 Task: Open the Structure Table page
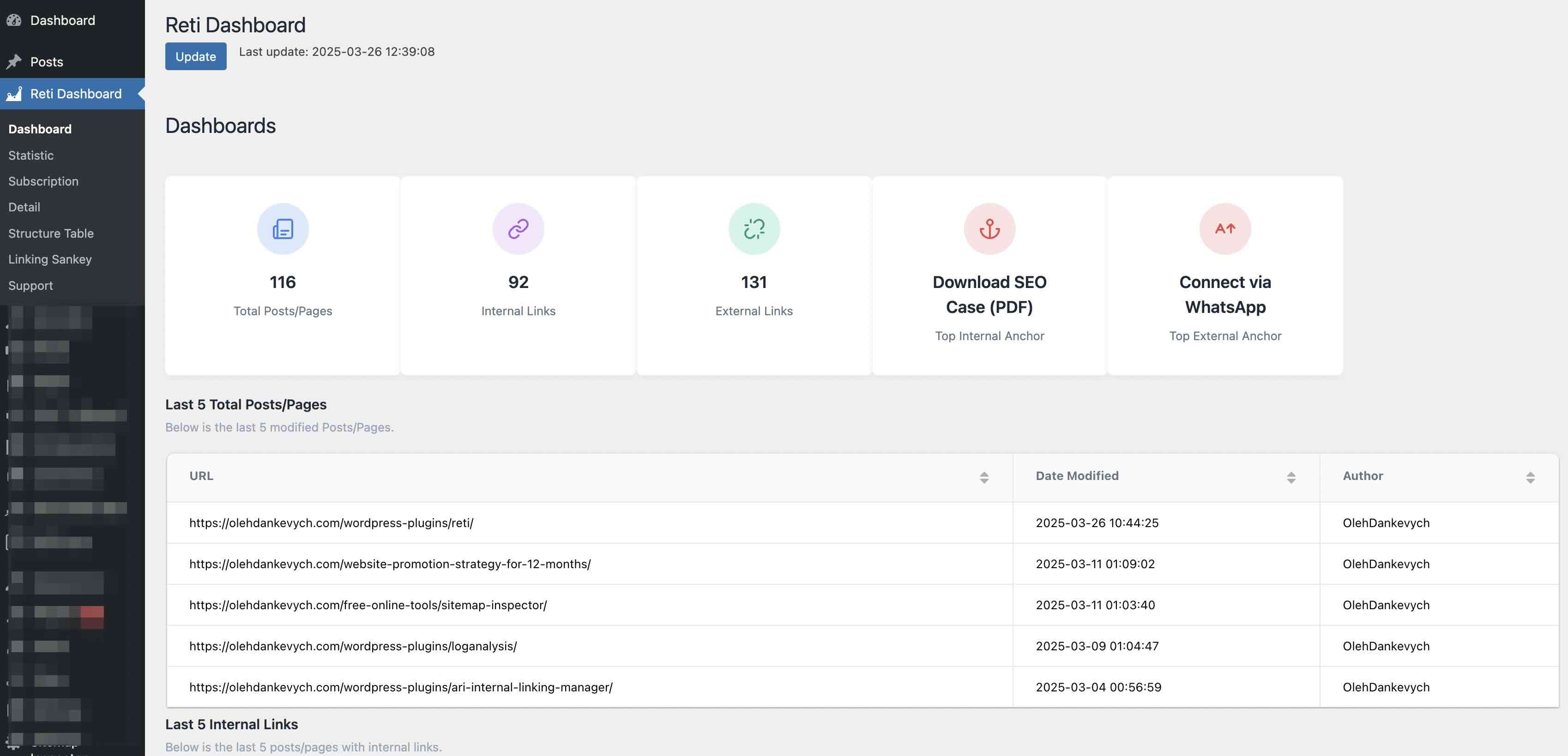click(x=51, y=233)
